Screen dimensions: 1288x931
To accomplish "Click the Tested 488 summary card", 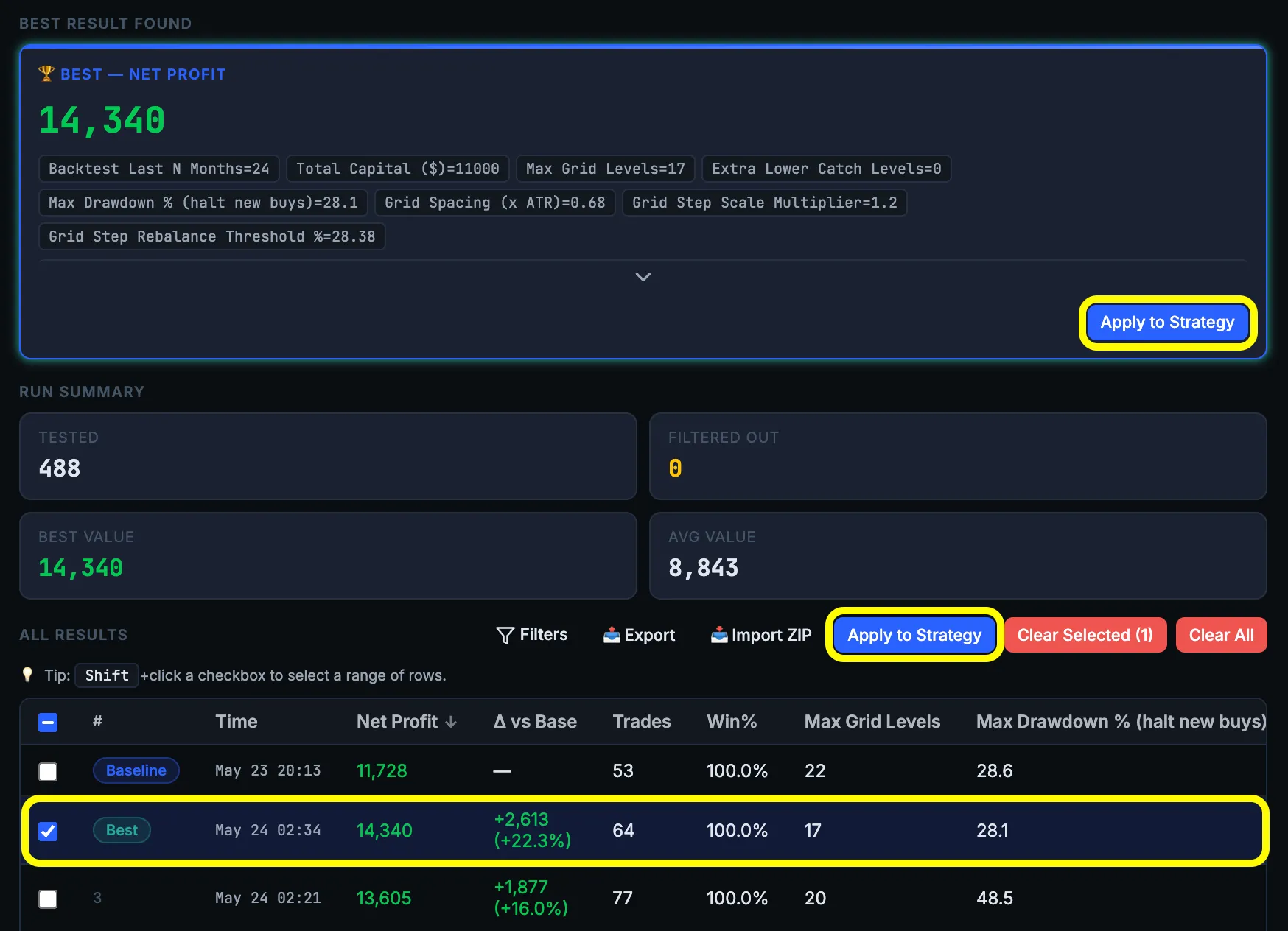I will point(328,456).
